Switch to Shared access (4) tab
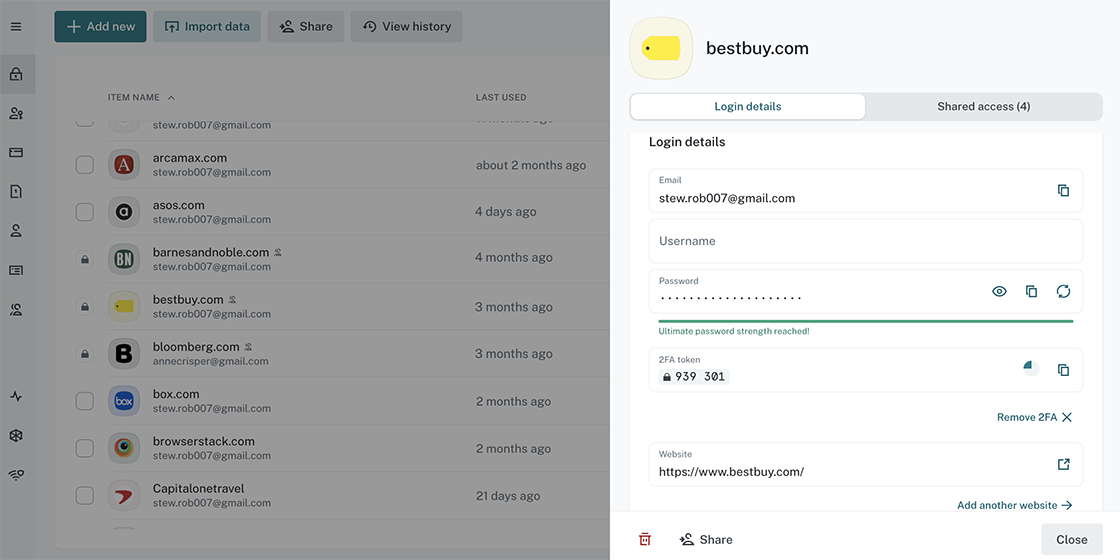The width and height of the screenshot is (1120, 560). click(x=983, y=106)
